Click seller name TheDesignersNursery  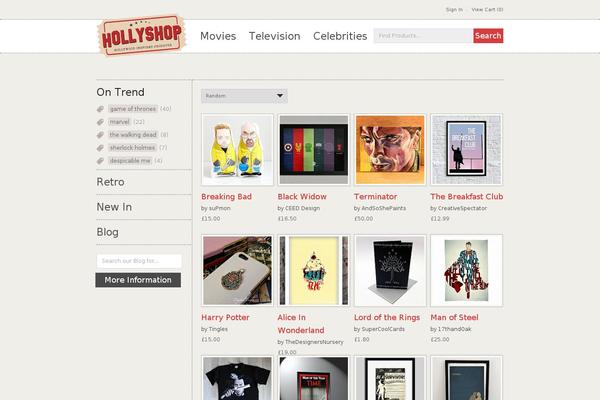tap(314, 342)
